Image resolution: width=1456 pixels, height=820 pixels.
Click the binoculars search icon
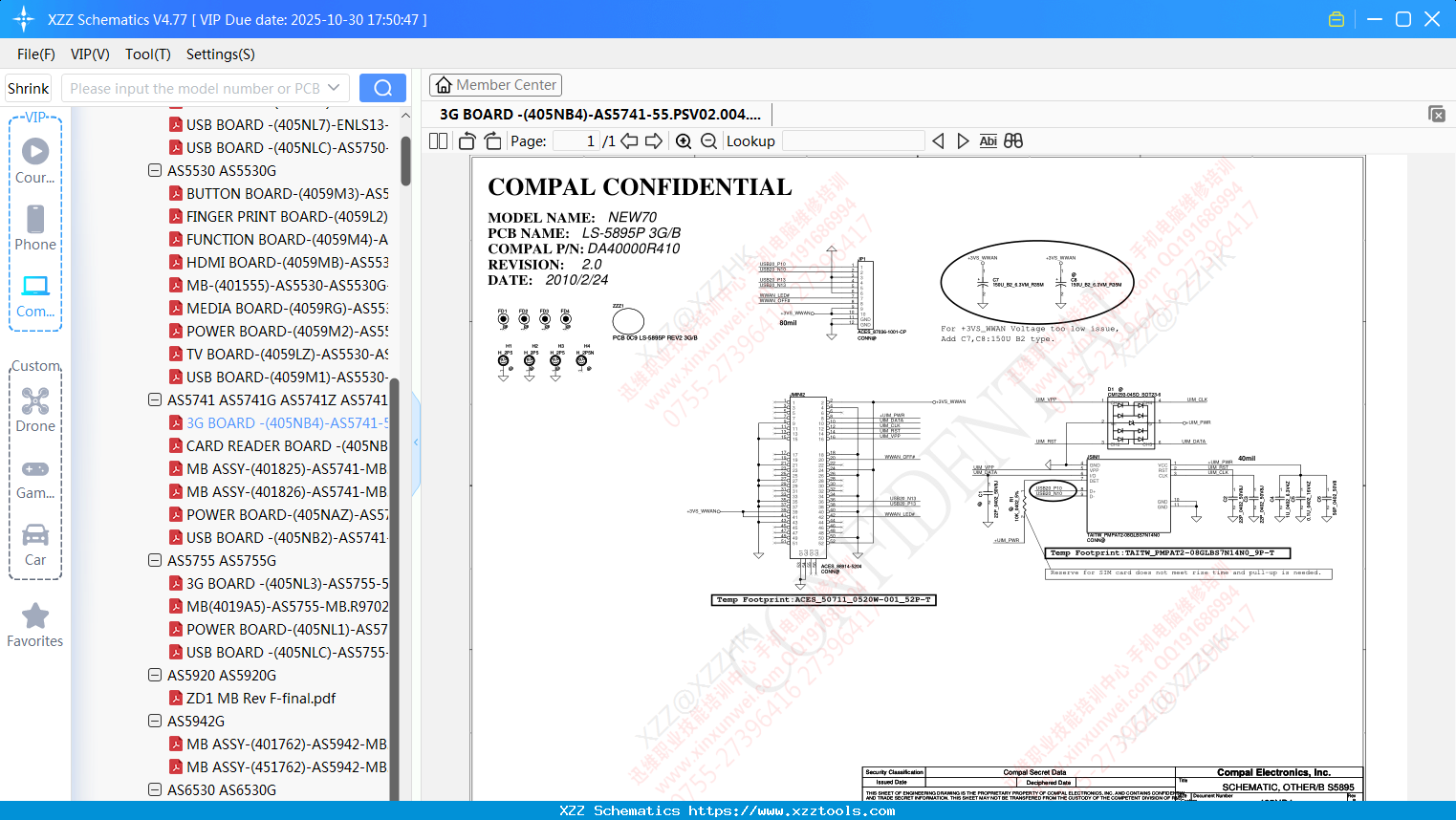tap(1013, 140)
